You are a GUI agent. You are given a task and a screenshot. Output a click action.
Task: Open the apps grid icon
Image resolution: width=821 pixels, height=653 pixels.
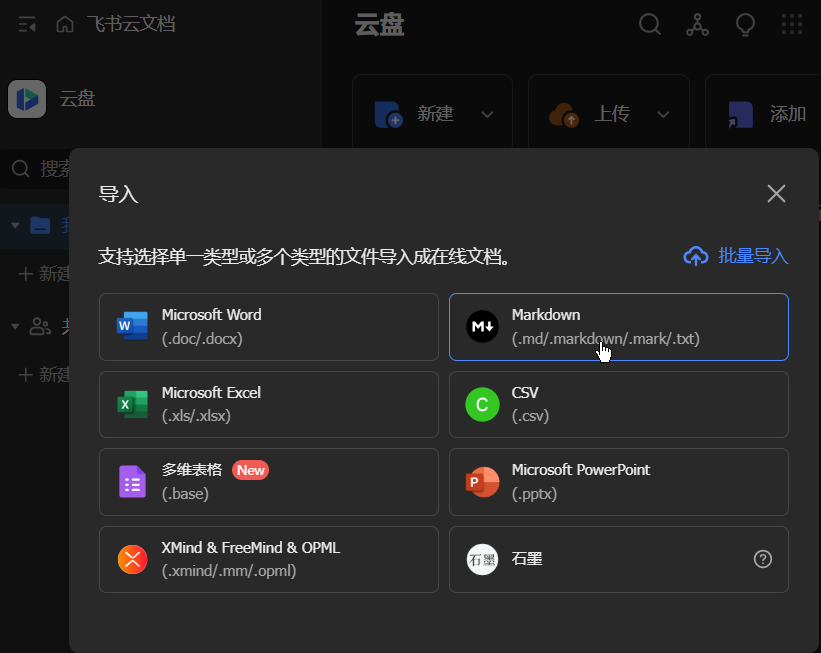point(791,24)
